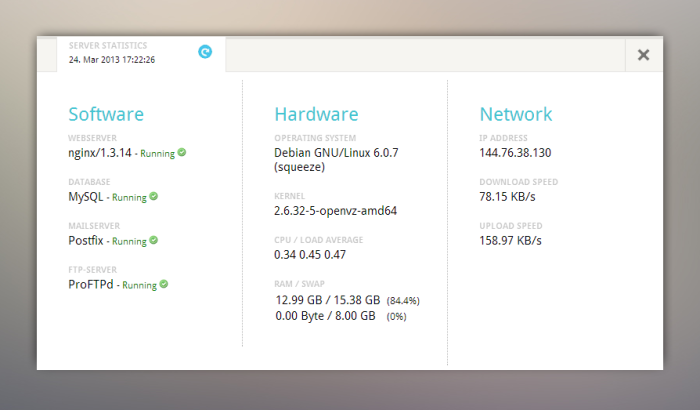Click the KERNEL label
The height and width of the screenshot is (410, 700).
click(290, 196)
